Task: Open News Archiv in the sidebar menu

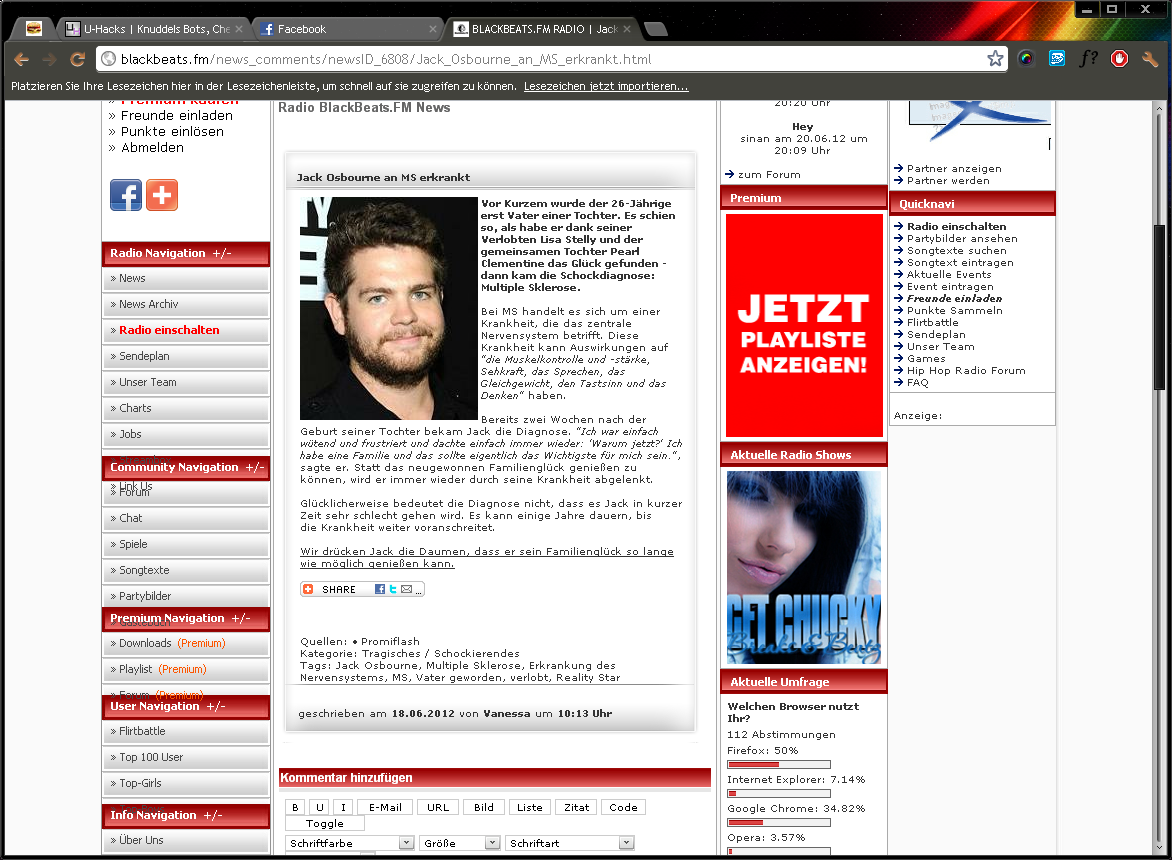Action: tap(185, 304)
